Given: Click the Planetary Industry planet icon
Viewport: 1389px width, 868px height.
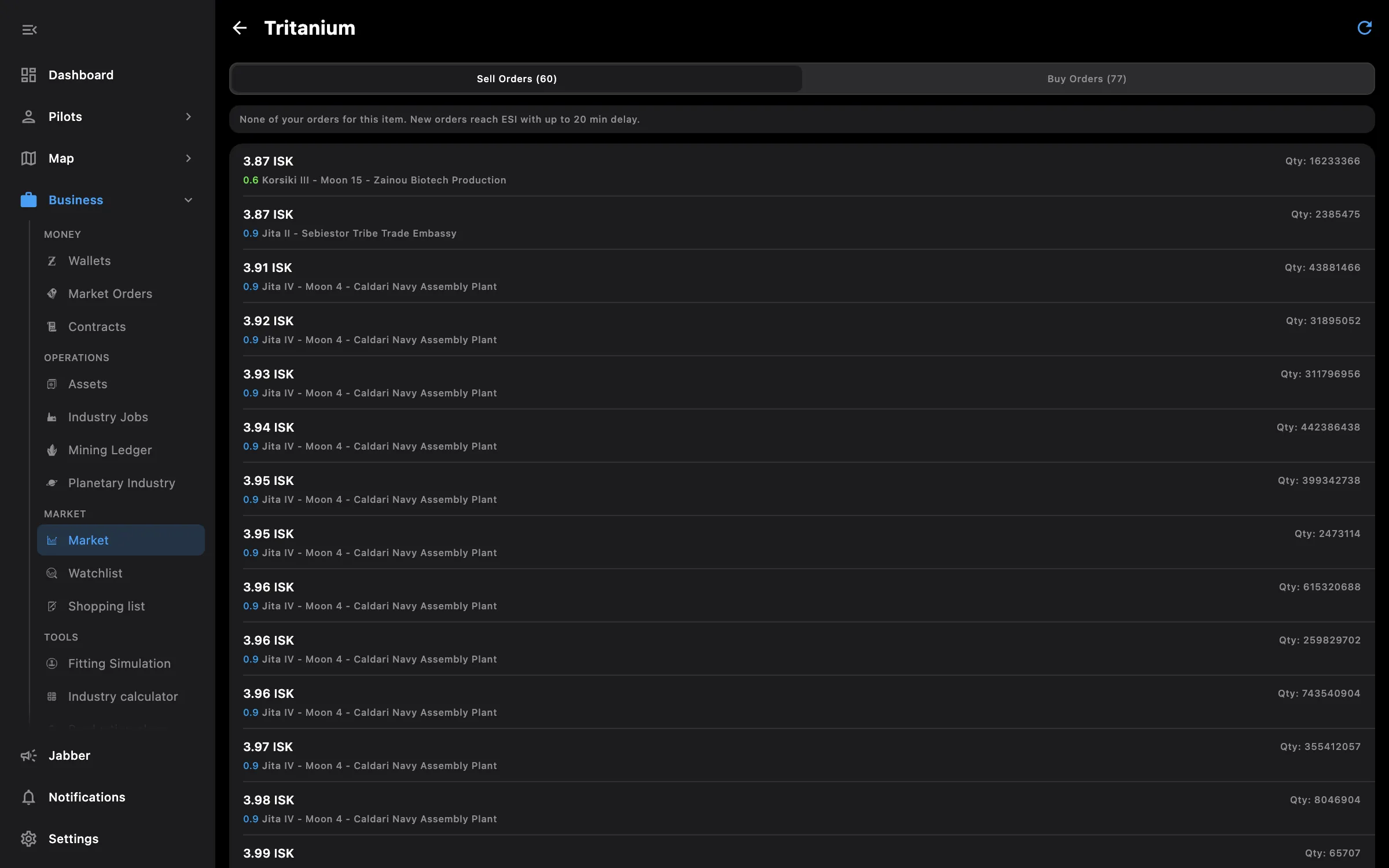Looking at the screenshot, I should (52, 483).
